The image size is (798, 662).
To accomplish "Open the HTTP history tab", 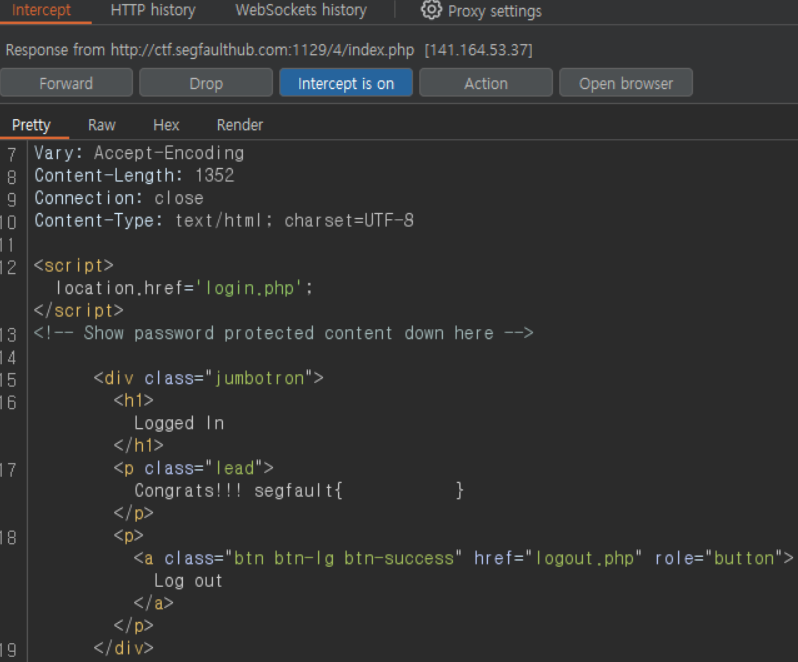I will coord(153,10).
